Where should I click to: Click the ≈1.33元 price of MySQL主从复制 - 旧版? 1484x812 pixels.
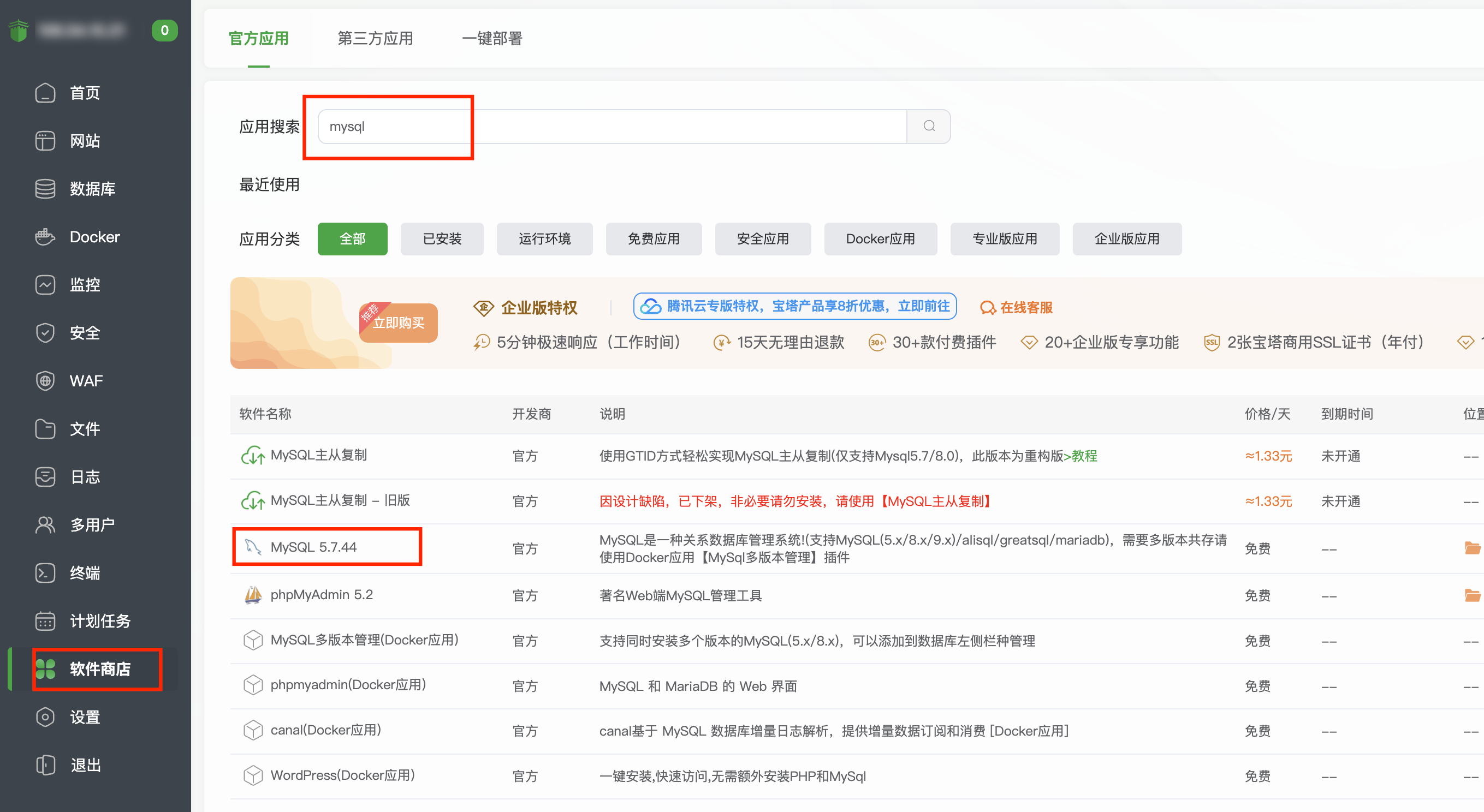(x=1268, y=501)
